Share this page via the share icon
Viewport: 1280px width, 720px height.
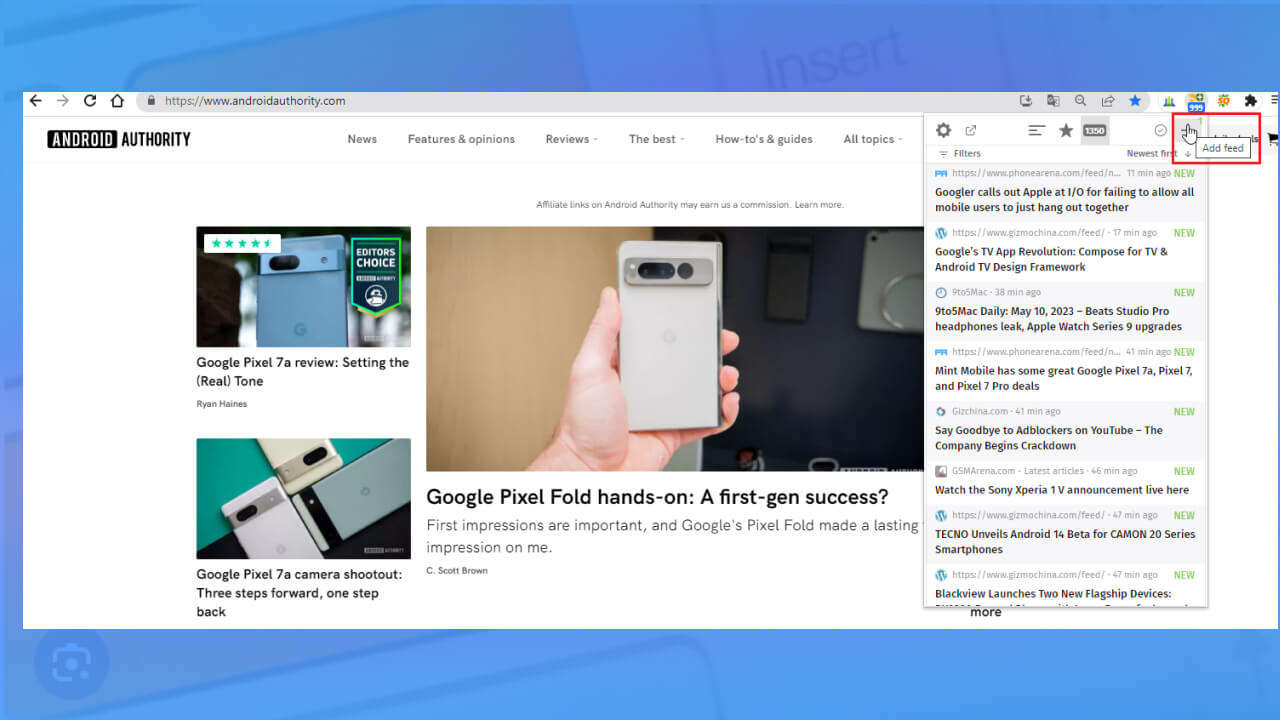1108,101
